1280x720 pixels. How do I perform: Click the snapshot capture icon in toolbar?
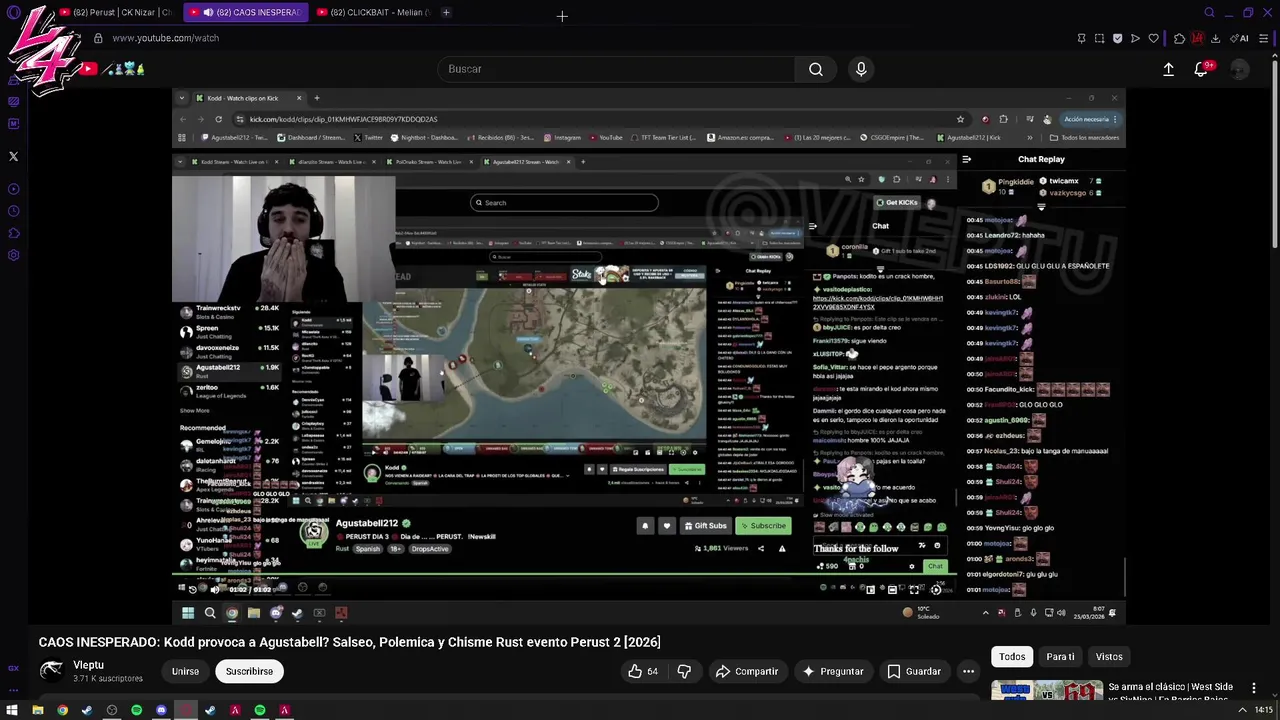click(1099, 38)
